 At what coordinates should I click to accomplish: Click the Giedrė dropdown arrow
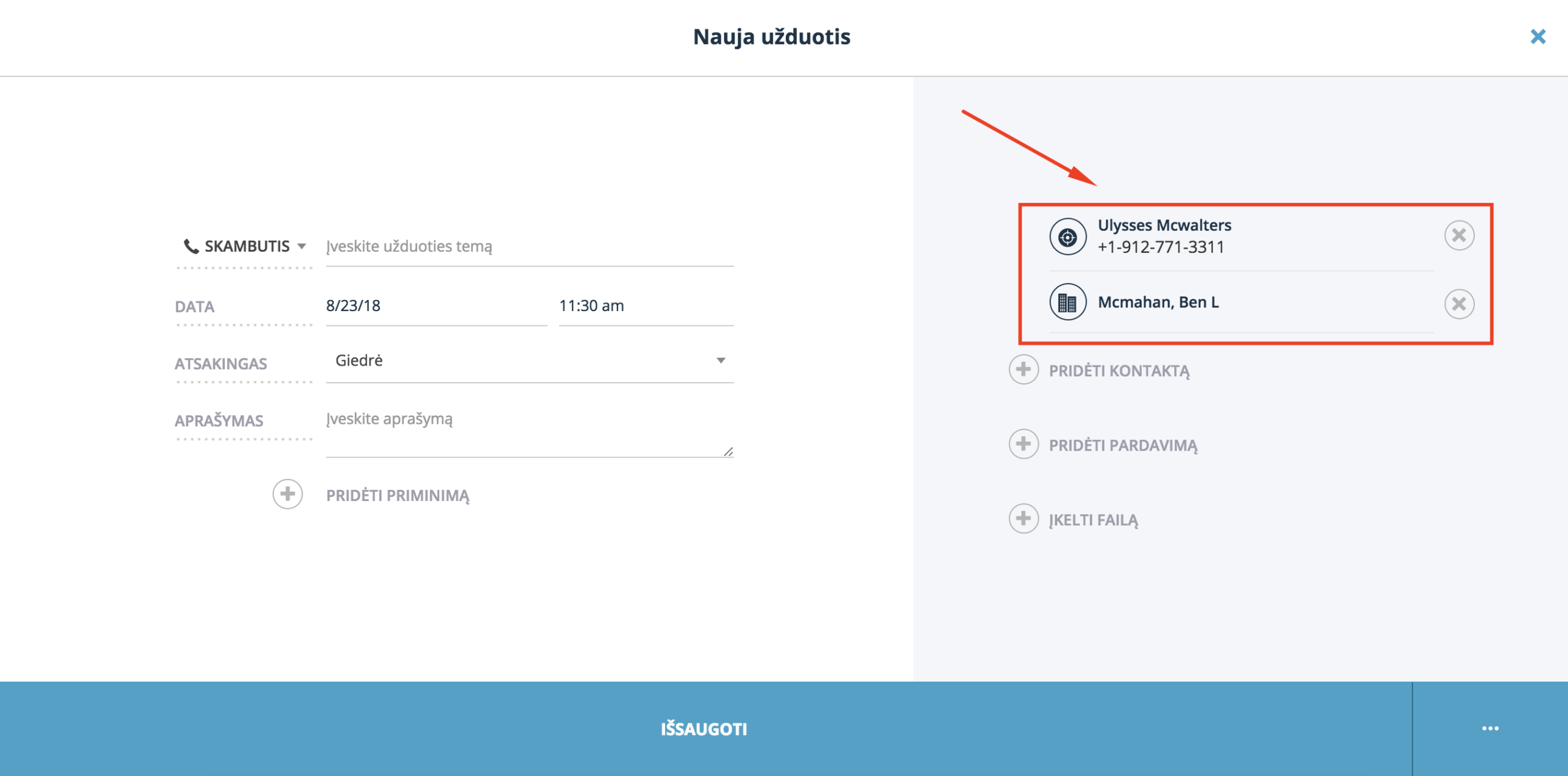pyautogui.click(x=721, y=361)
